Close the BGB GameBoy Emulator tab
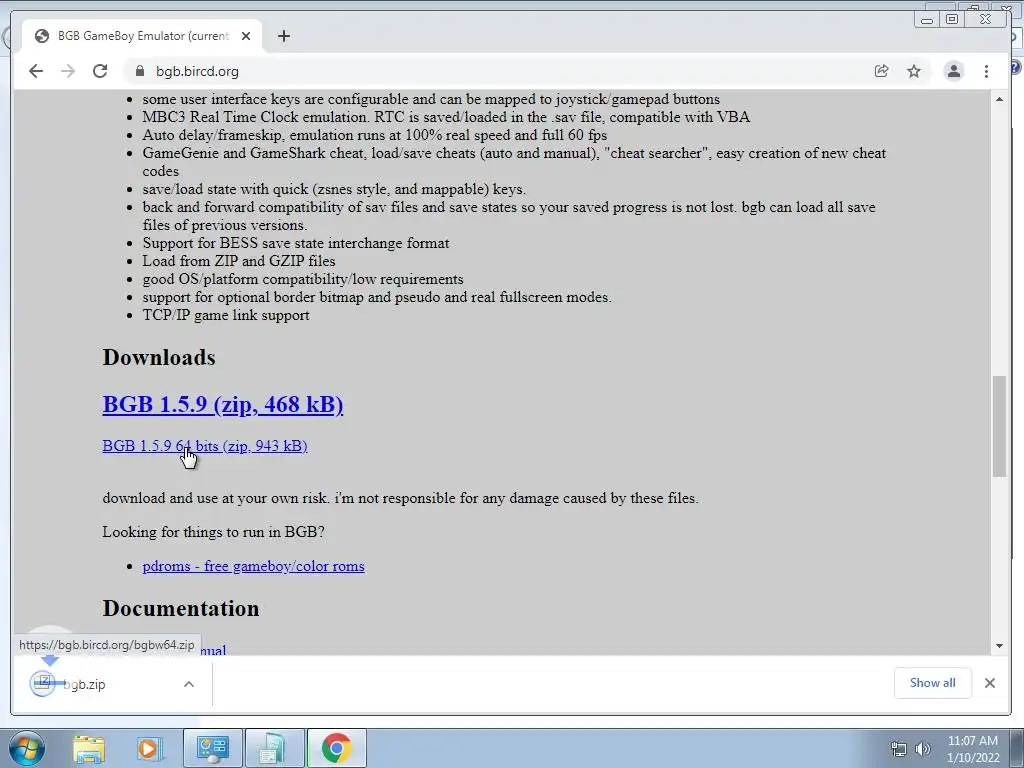1024x768 pixels. coord(246,36)
